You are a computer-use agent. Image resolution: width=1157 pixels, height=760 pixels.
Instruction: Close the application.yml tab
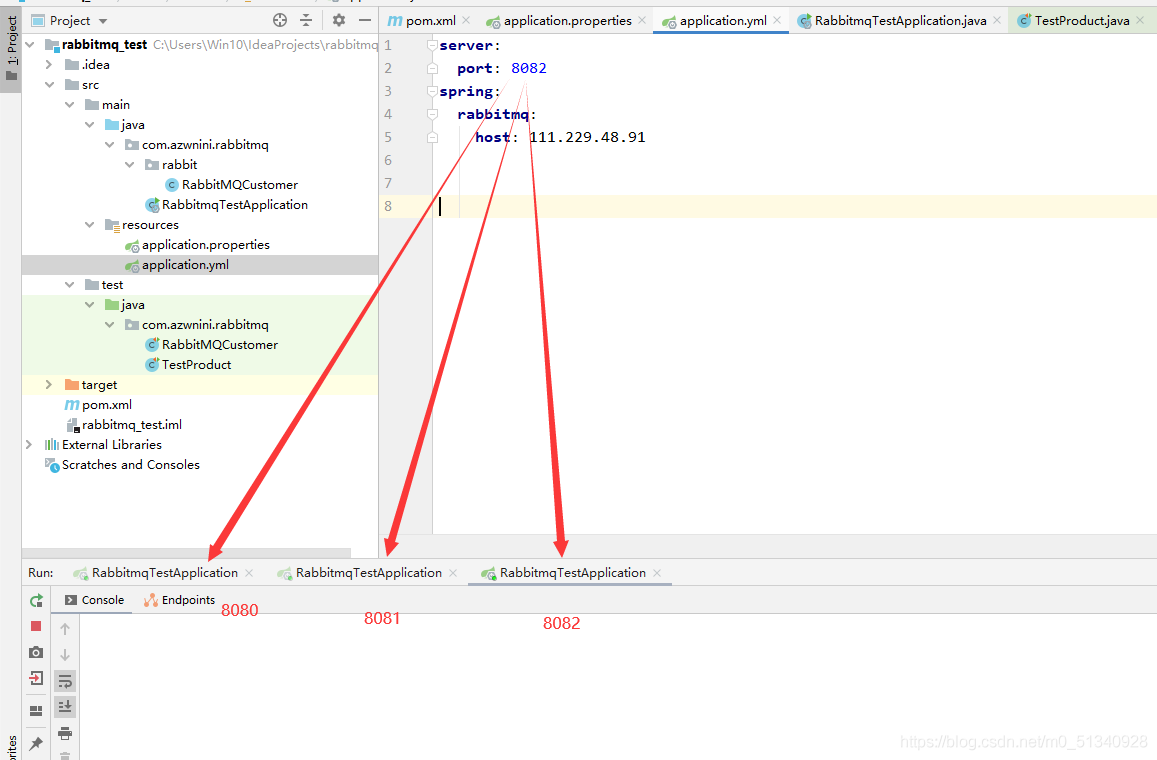pos(777,21)
